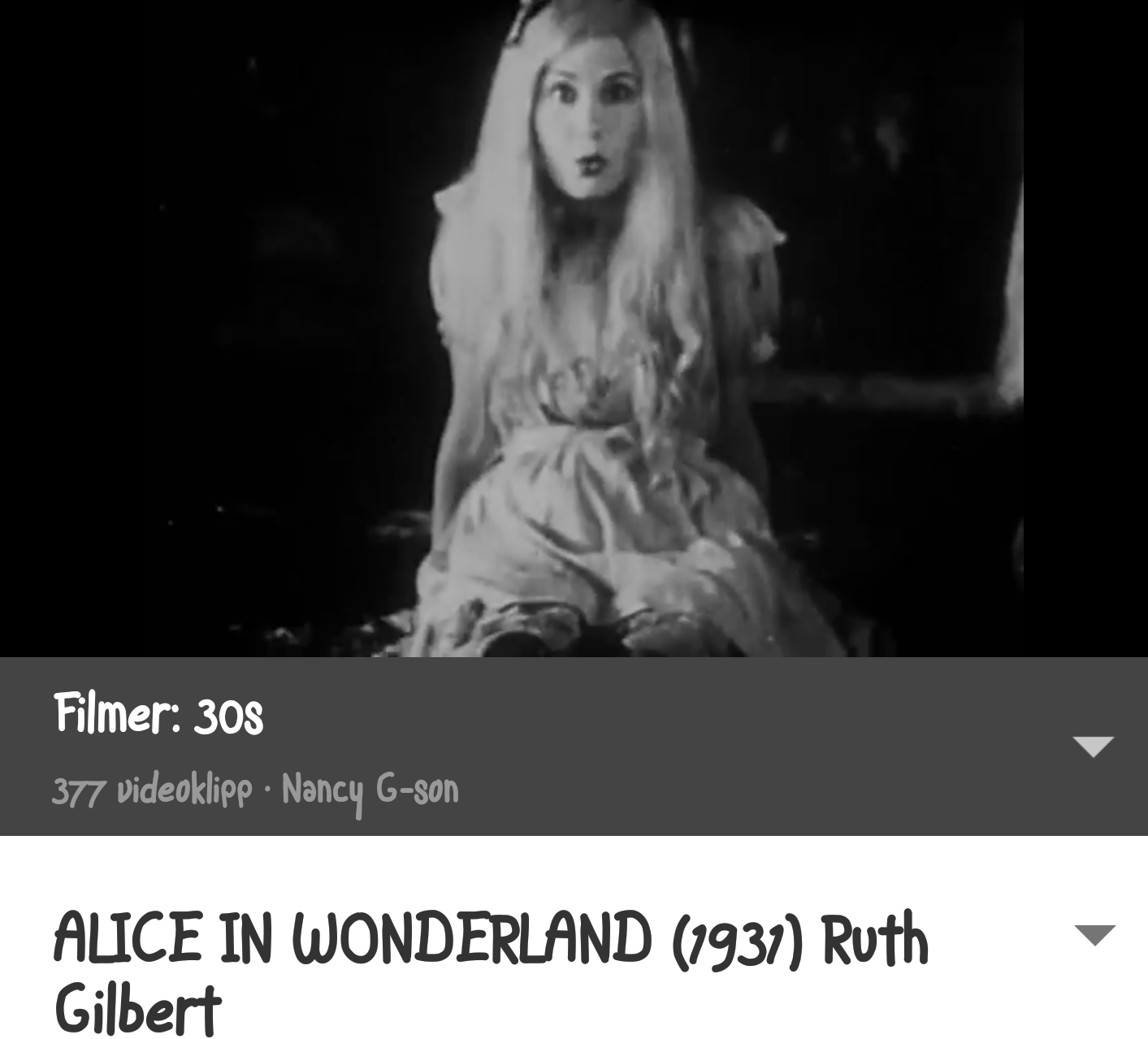Click the 30s text in the playlist name
This screenshot has height=1039, width=1148.
pos(228,716)
